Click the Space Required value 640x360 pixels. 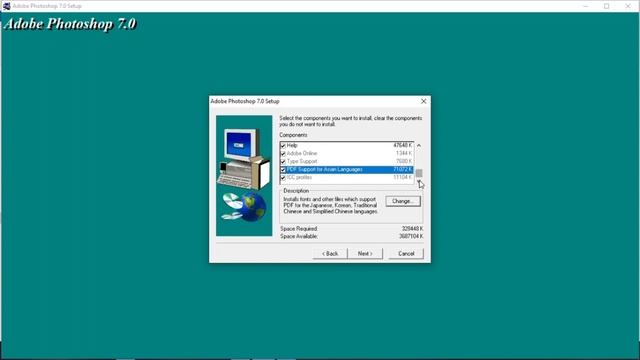click(x=412, y=229)
